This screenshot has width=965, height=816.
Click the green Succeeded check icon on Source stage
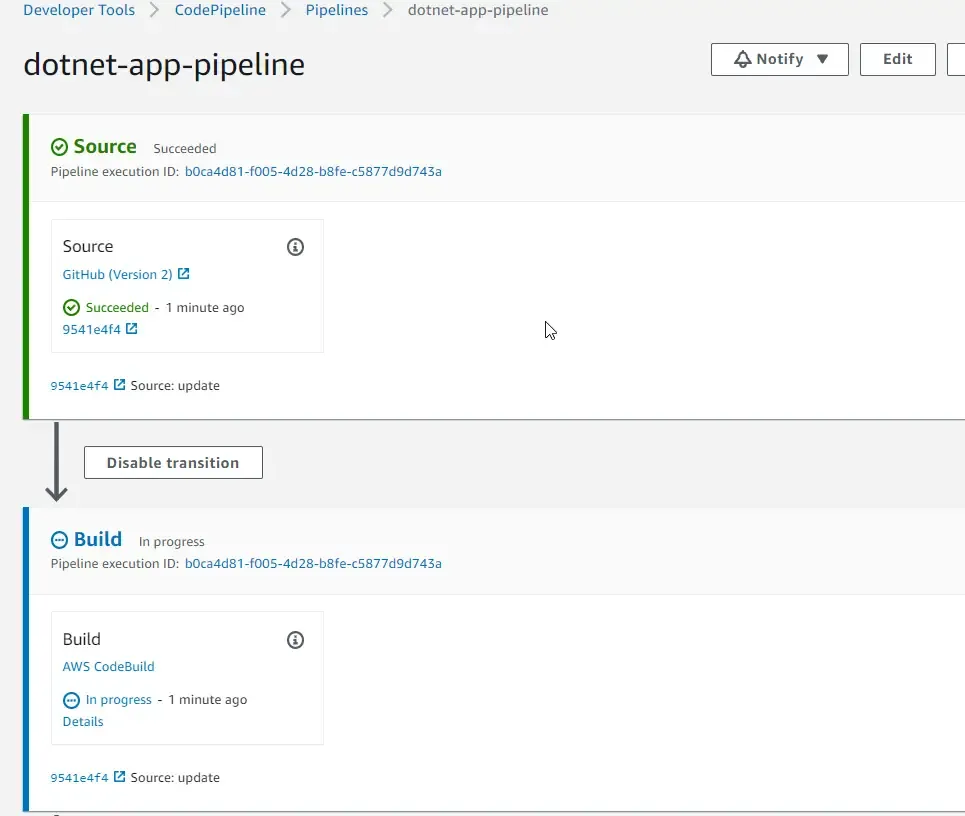click(60, 146)
